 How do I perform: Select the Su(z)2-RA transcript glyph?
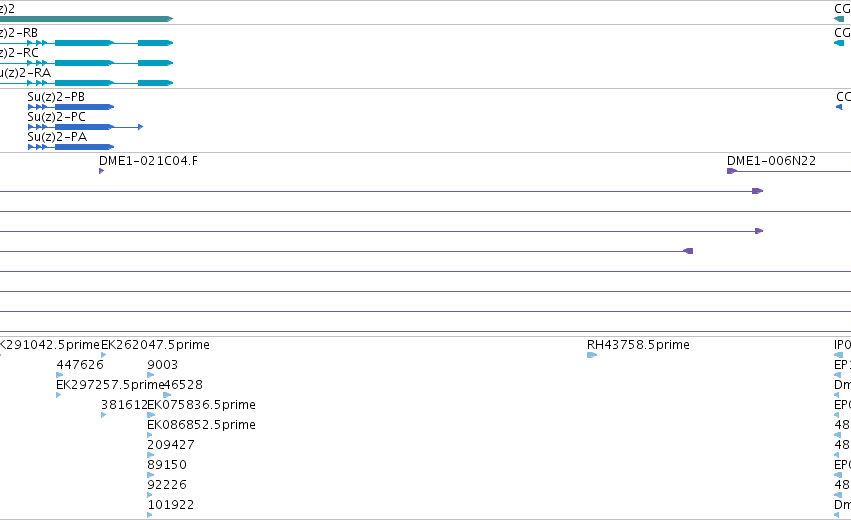(86, 83)
